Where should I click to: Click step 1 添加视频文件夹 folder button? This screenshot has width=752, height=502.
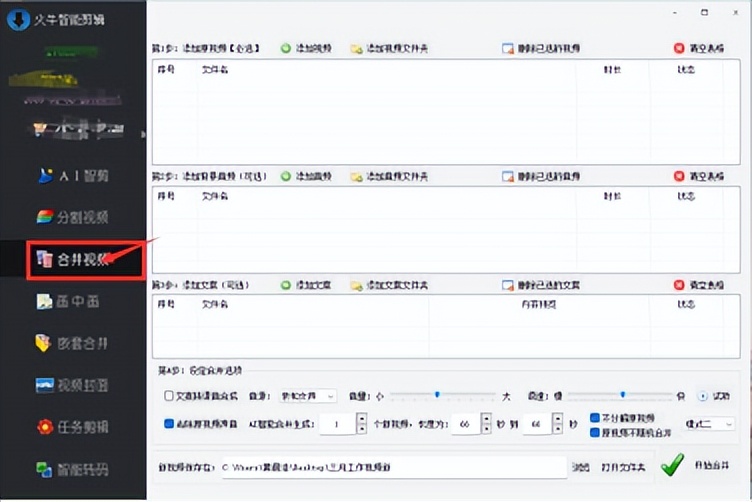(x=389, y=48)
